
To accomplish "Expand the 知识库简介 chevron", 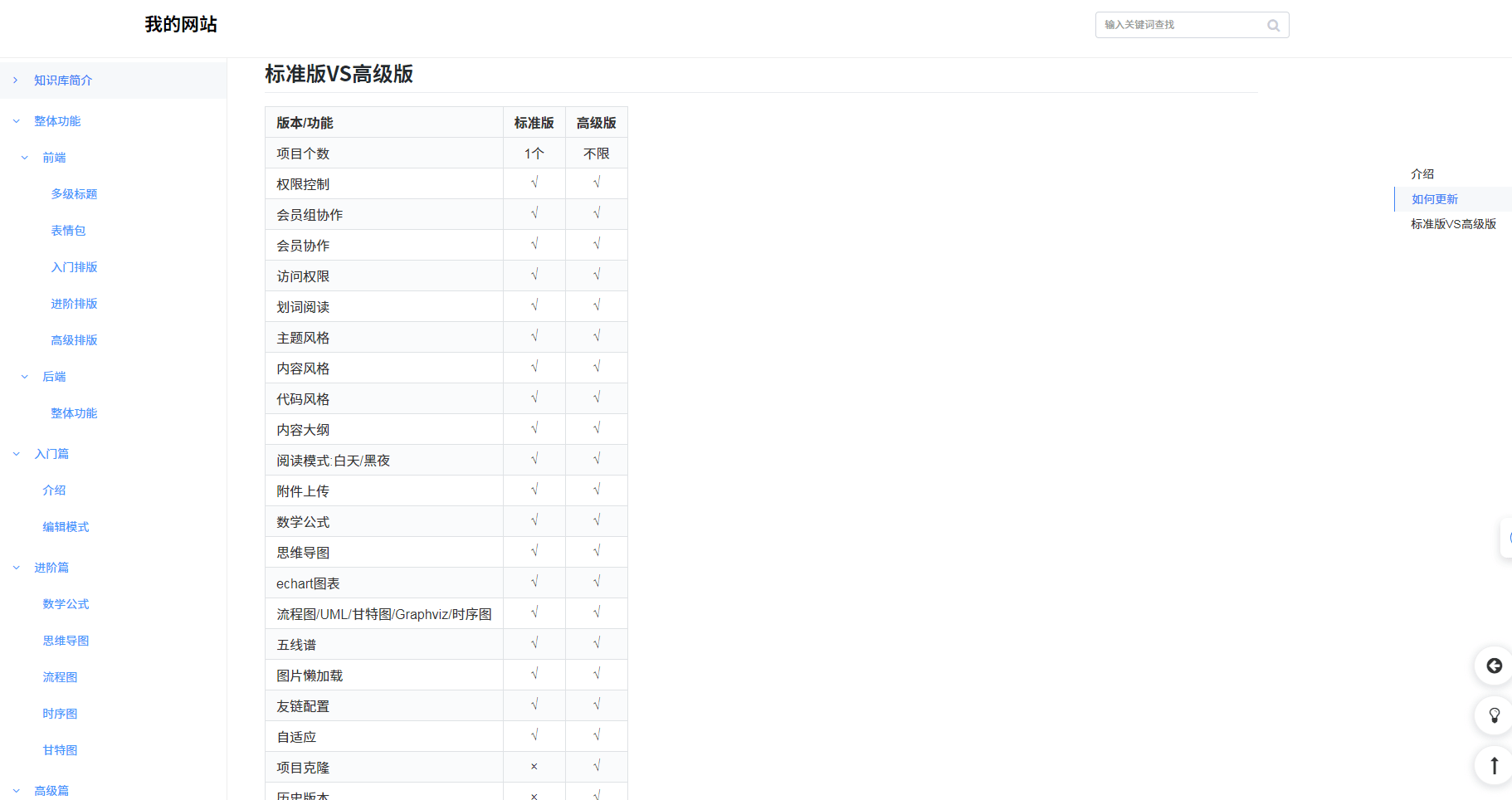I will 16,80.
